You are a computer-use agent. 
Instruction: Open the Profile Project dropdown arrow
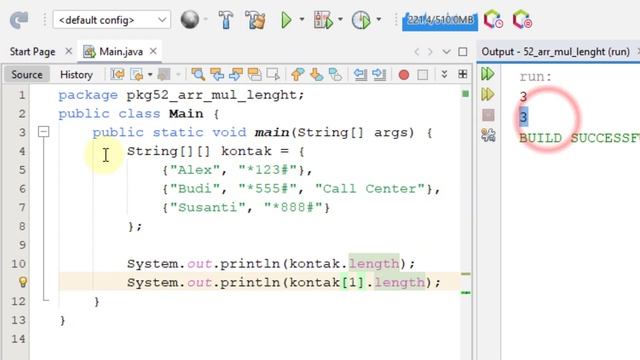click(379, 19)
